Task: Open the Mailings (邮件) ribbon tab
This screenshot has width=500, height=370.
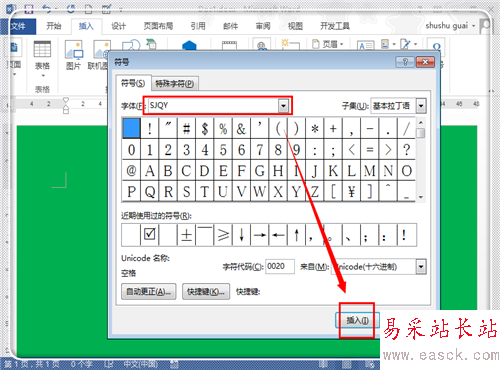Action: tap(231, 26)
